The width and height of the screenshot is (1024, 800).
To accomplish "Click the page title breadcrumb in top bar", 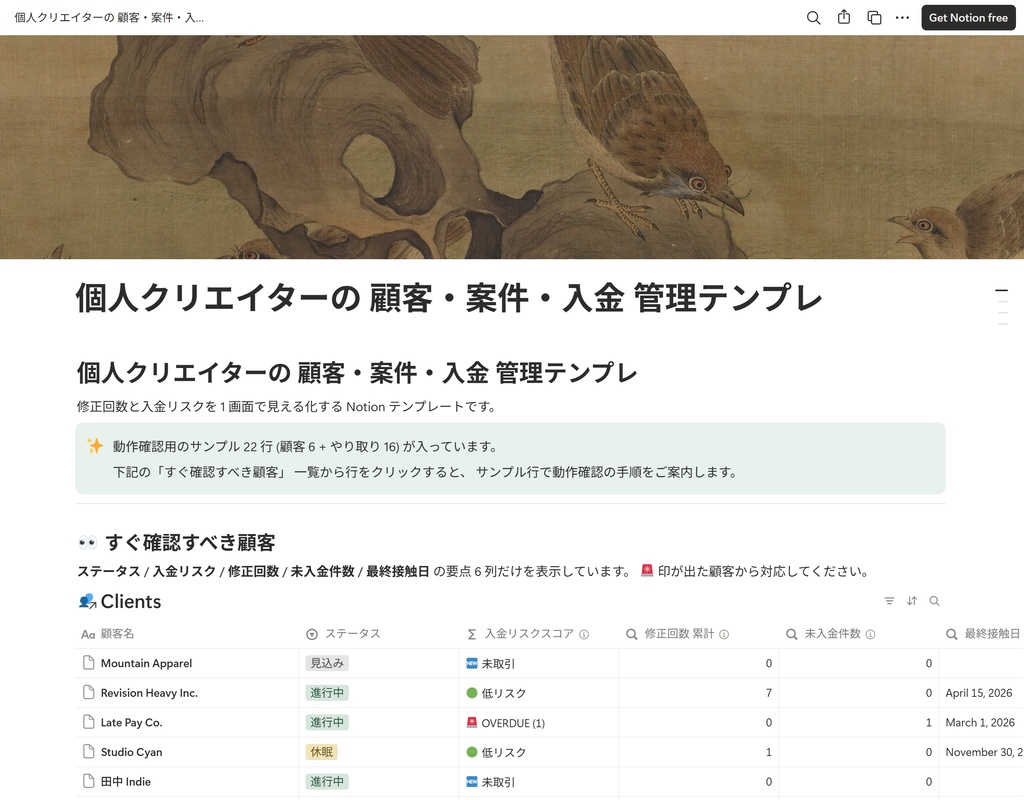I will click(x=109, y=18).
